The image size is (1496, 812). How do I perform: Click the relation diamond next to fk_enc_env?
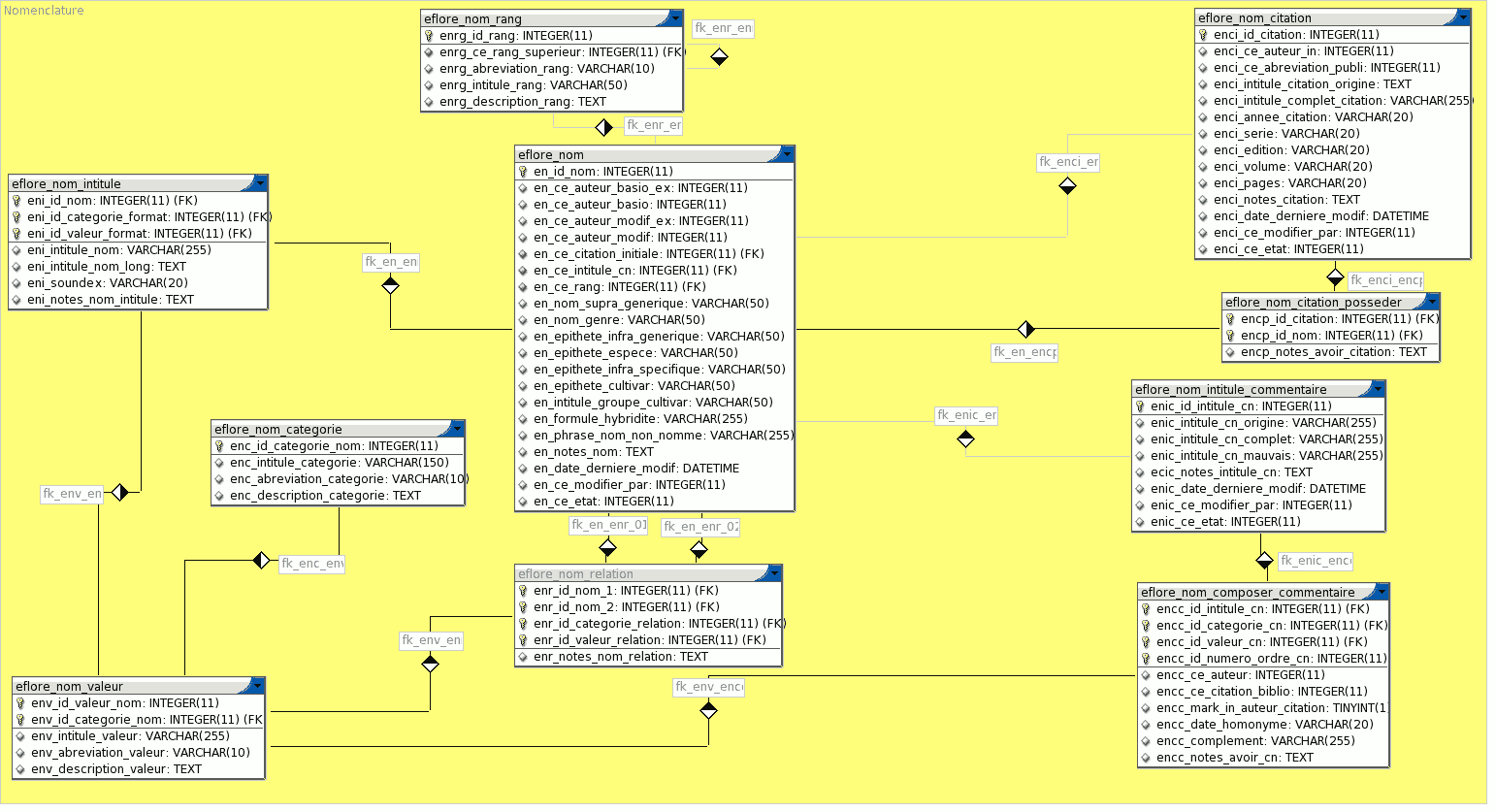pyautogui.click(x=261, y=560)
